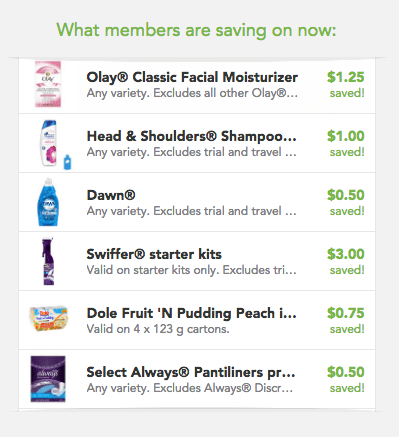Click the $1.00 saved amount
The width and height of the screenshot is (399, 437).
346,136
